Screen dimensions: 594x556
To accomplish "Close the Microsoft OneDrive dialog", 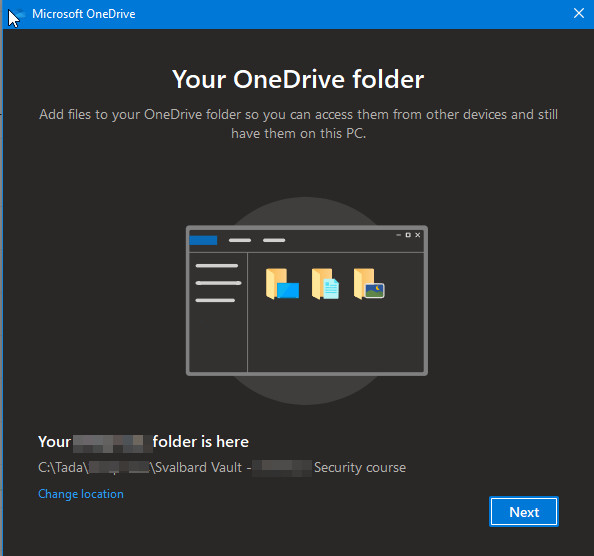I will [578, 13].
